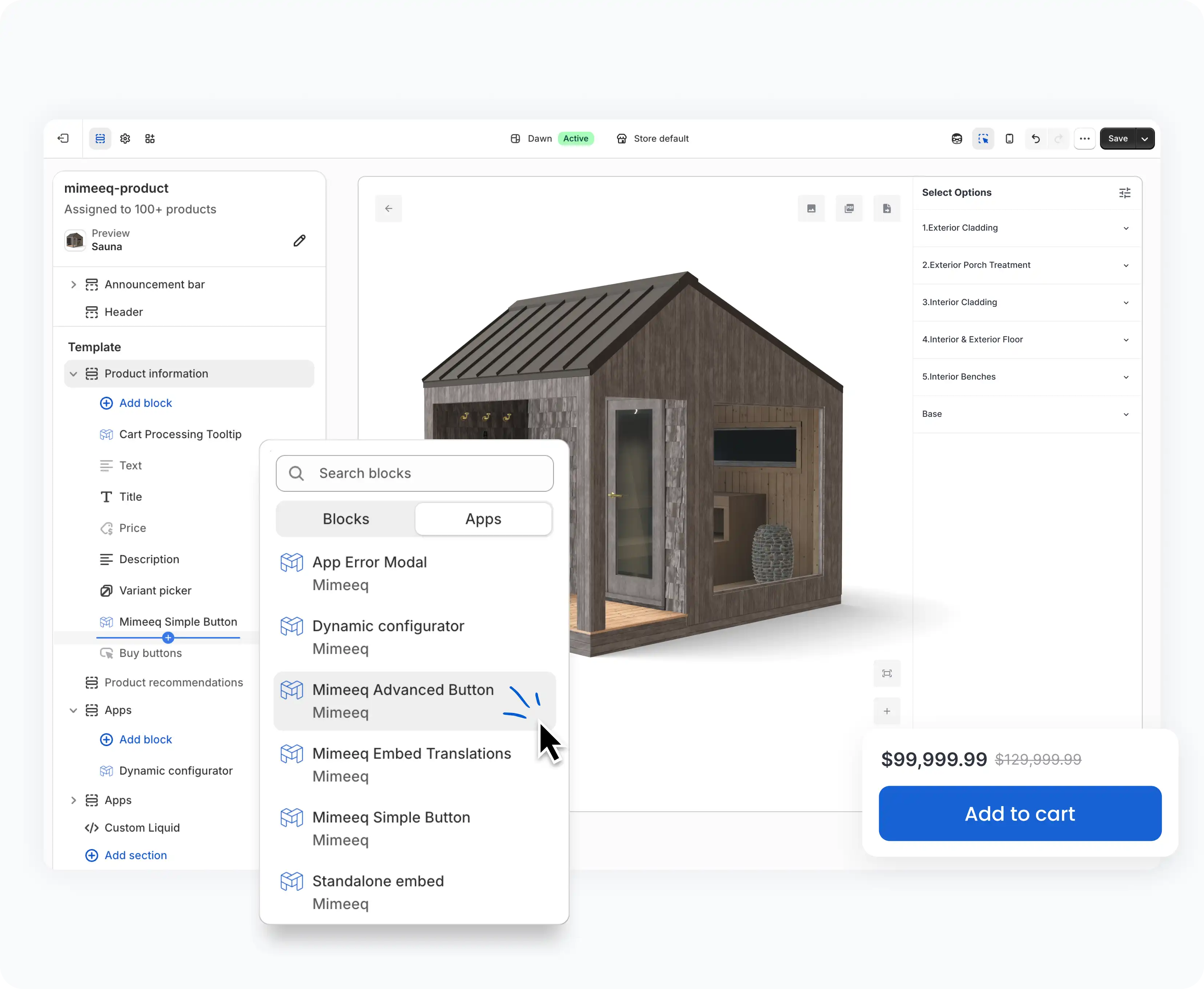Add block under the Apps section

(136, 740)
